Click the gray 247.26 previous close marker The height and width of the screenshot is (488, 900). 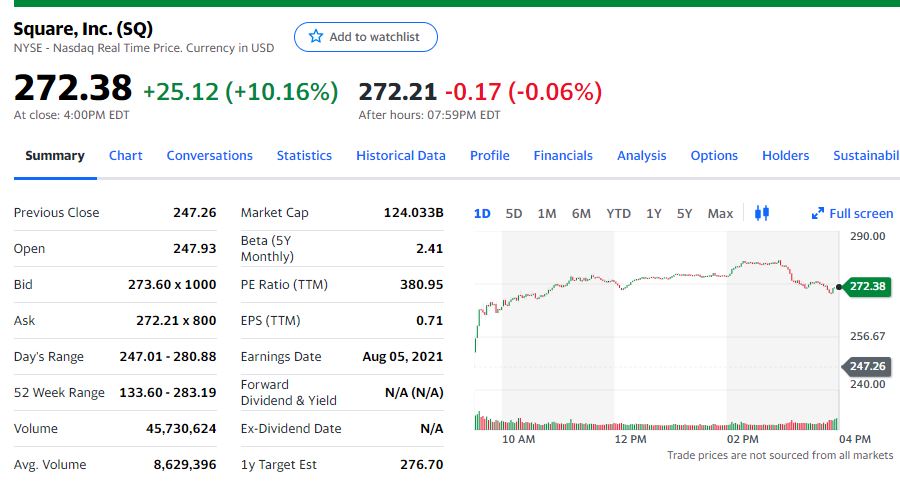pyautogui.click(x=867, y=366)
